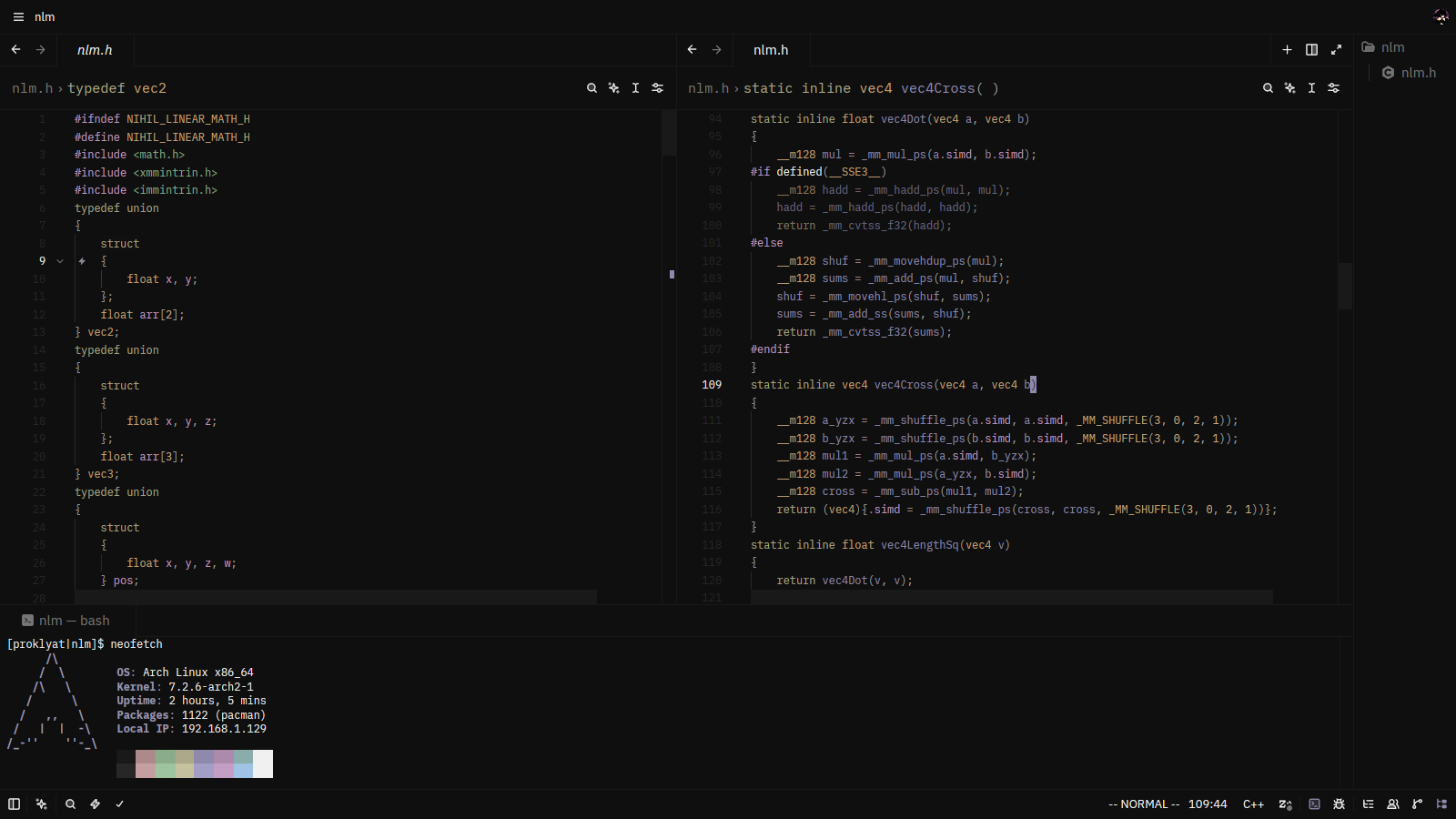The width and height of the screenshot is (1456, 819).
Task: Click the edit prediction icon in status bar
Action: pos(1285,804)
